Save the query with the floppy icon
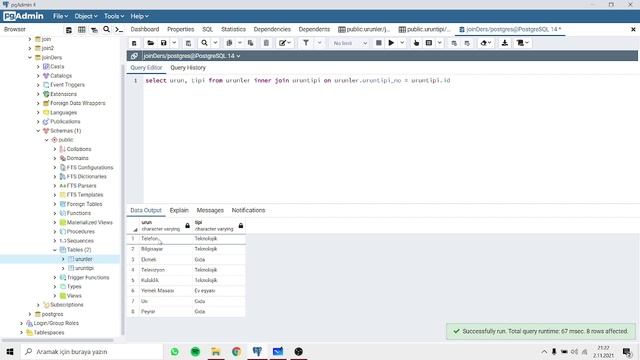 click(164, 43)
